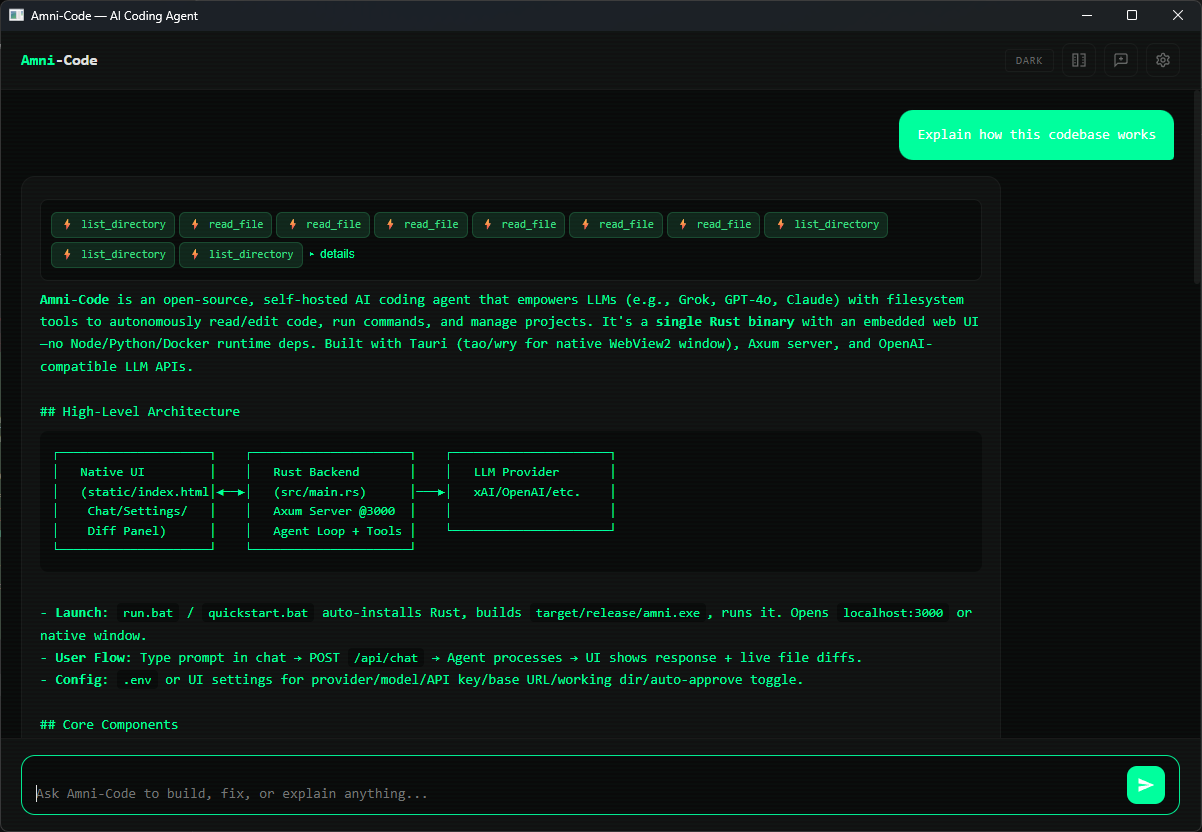Viewport: 1202px width, 832px height.
Task: Click the first list_directory tool chip
Action: [112, 224]
